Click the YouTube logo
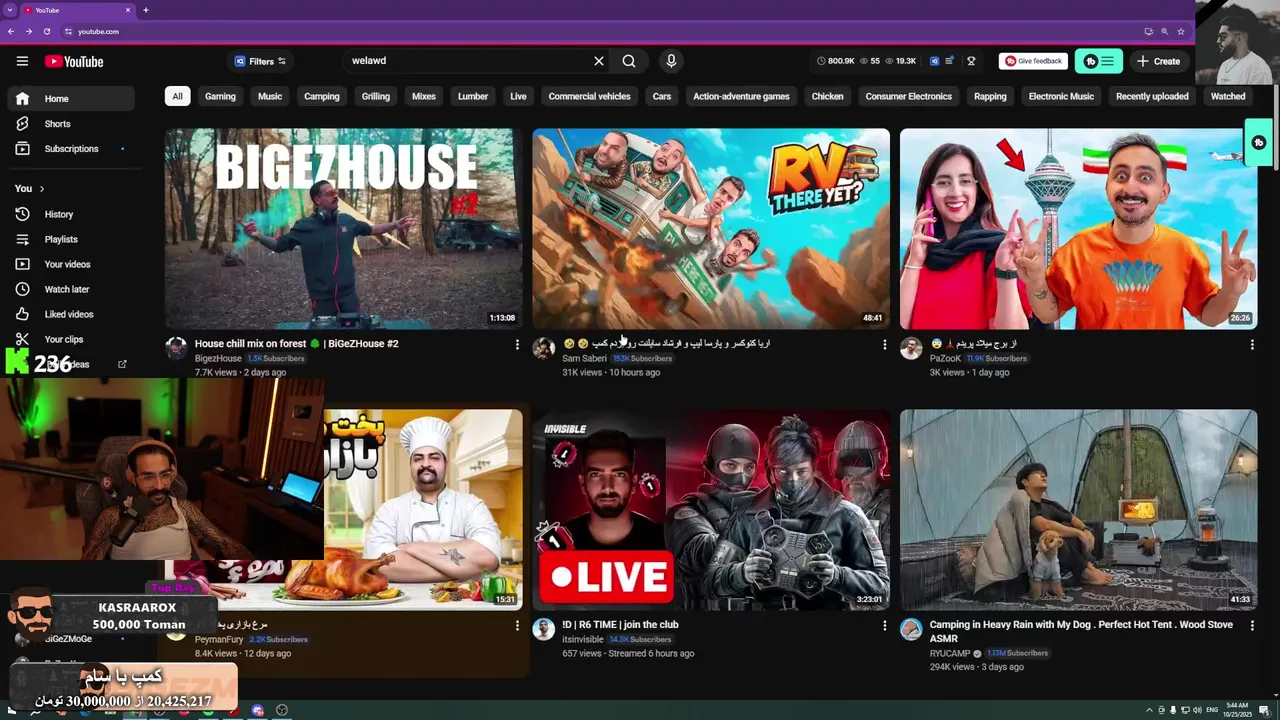Image resolution: width=1280 pixels, height=720 pixels. (x=74, y=61)
